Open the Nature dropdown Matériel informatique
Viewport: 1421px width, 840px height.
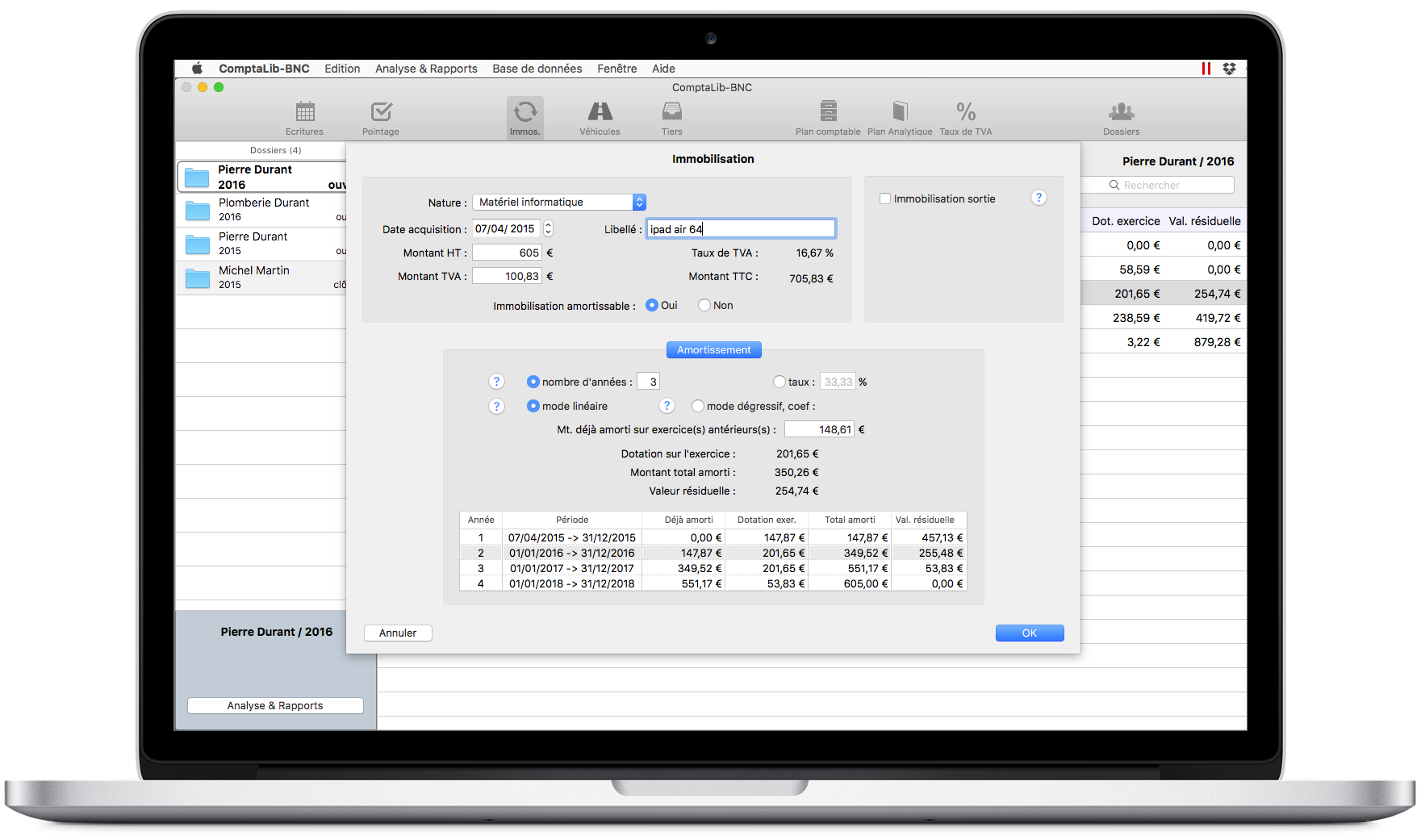pos(559,202)
